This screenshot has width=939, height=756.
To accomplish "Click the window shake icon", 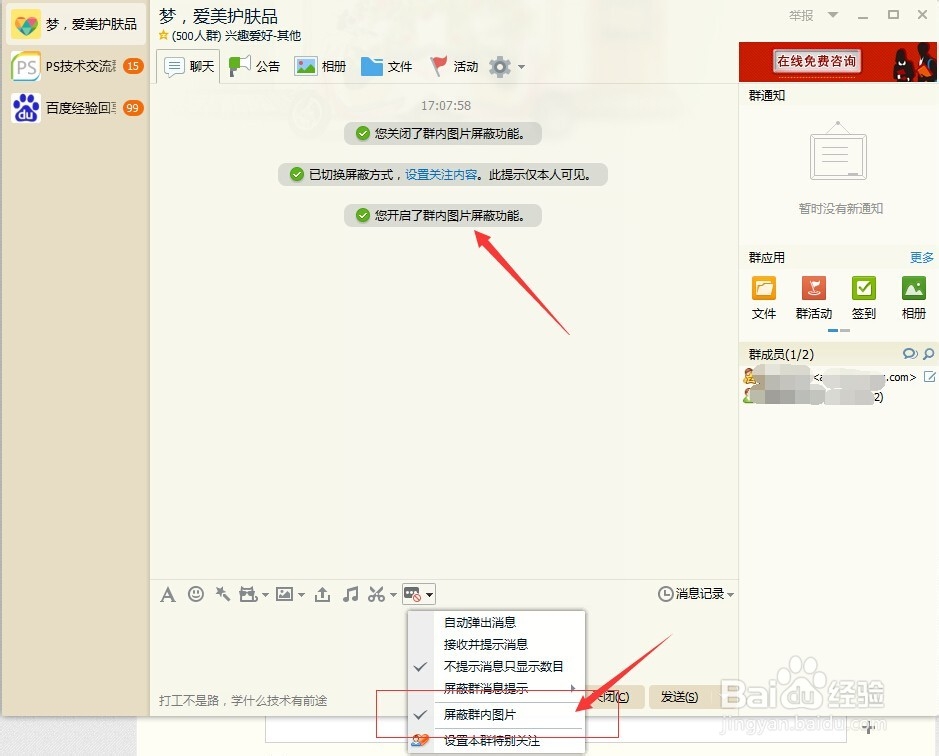I will (222, 594).
